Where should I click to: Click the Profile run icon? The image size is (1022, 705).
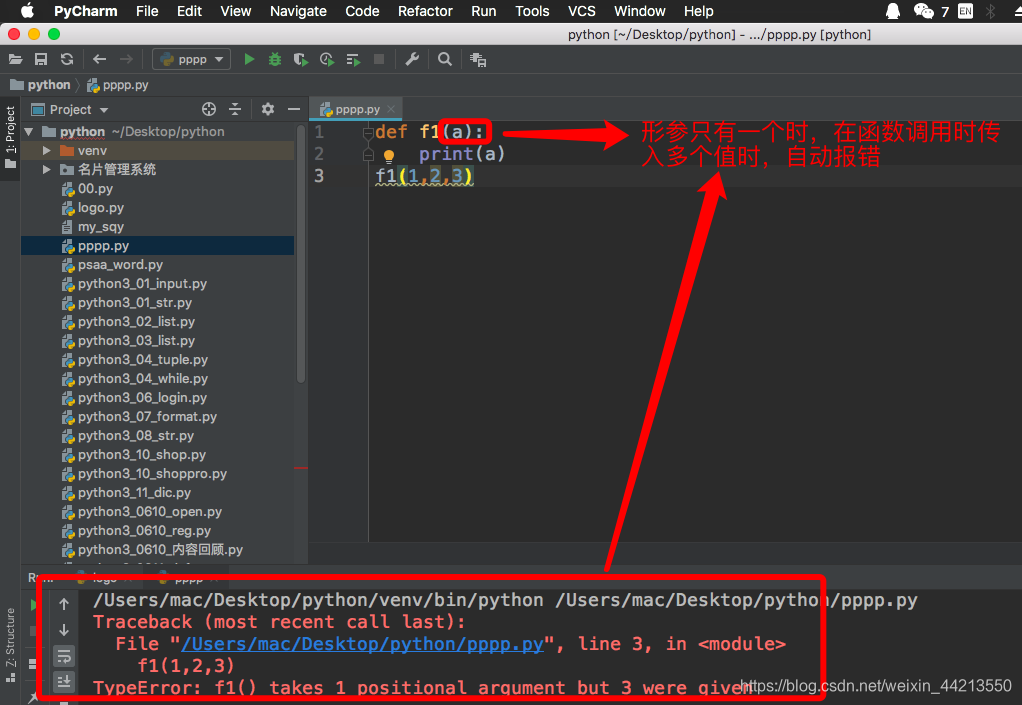[327, 59]
